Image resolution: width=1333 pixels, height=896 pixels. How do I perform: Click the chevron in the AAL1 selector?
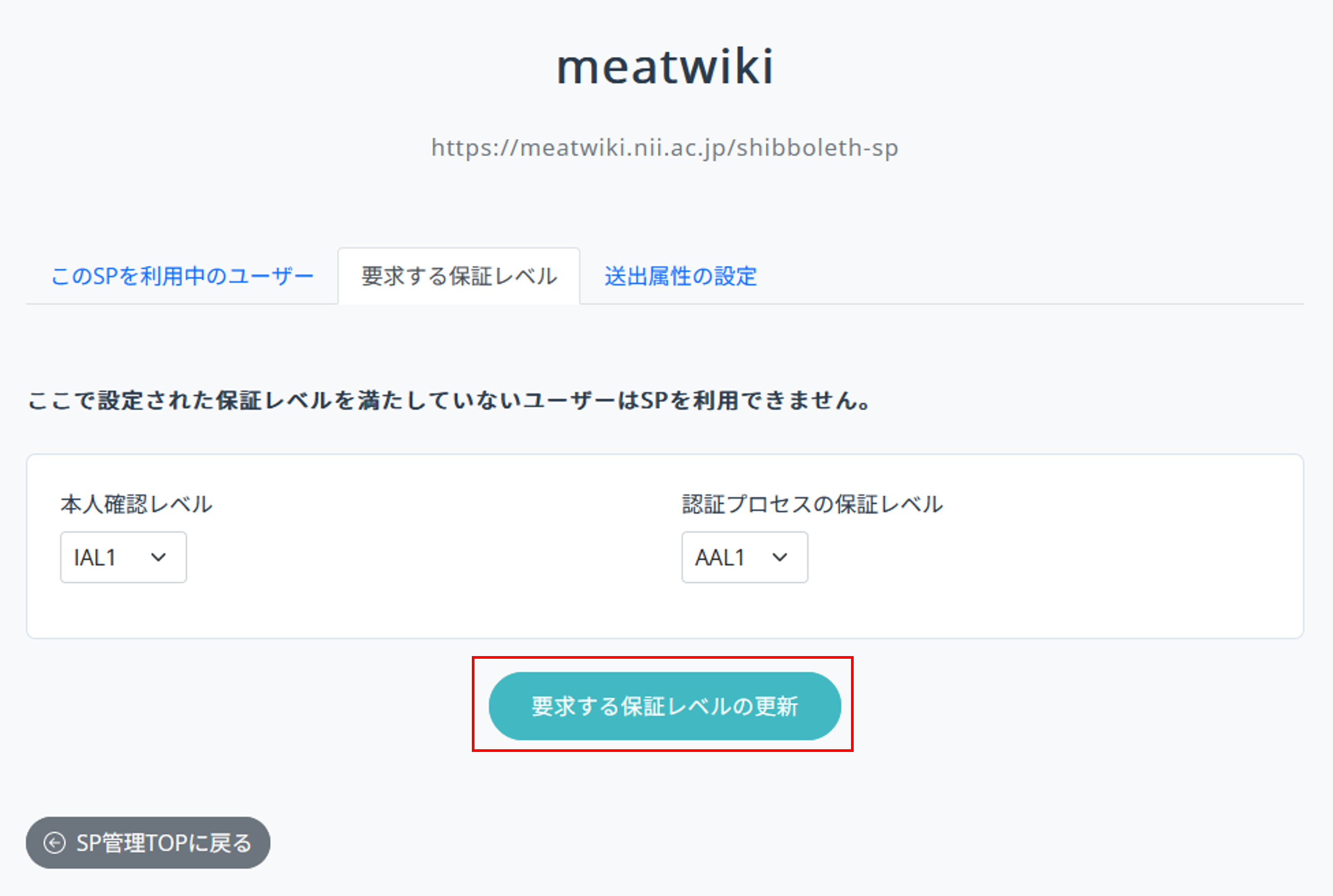[780, 557]
